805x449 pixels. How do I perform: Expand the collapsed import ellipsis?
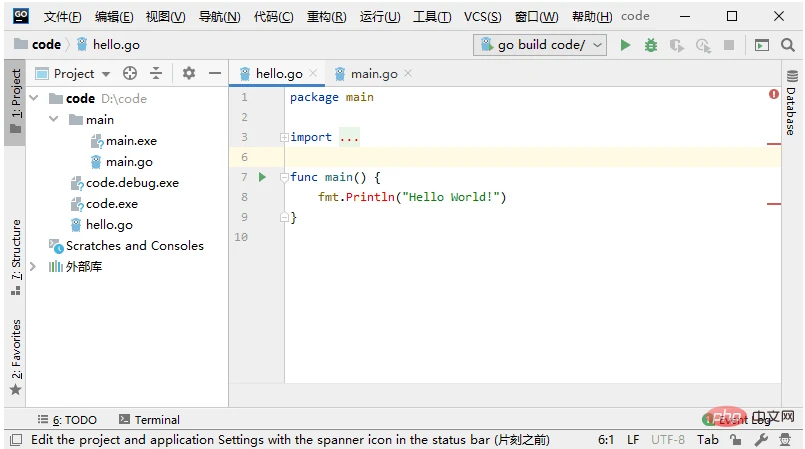click(x=349, y=137)
